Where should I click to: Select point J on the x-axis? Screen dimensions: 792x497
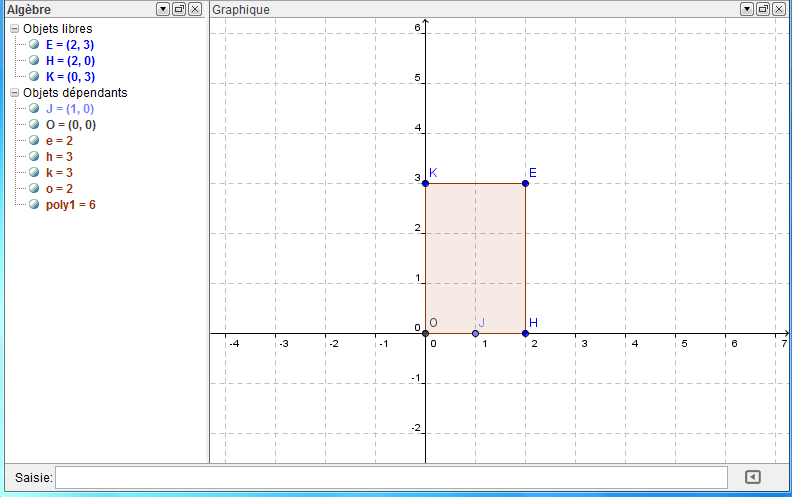click(475, 333)
